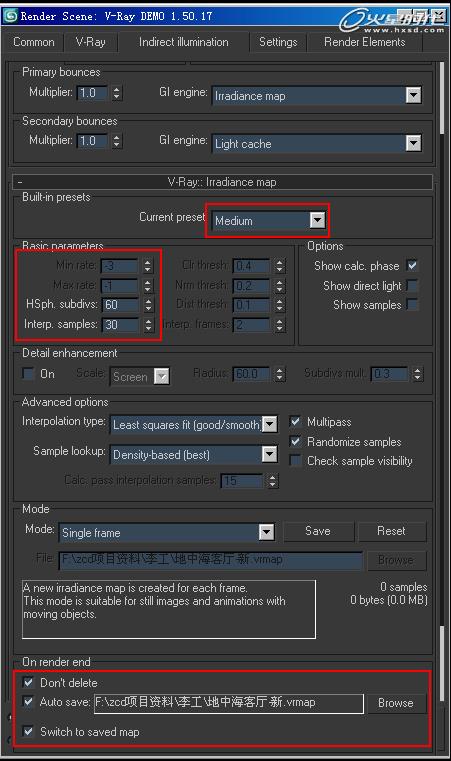Viewport: 451px width, 761px height.
Task: Click Secondary bounces Multiplier field
Action: coord(93,141)
